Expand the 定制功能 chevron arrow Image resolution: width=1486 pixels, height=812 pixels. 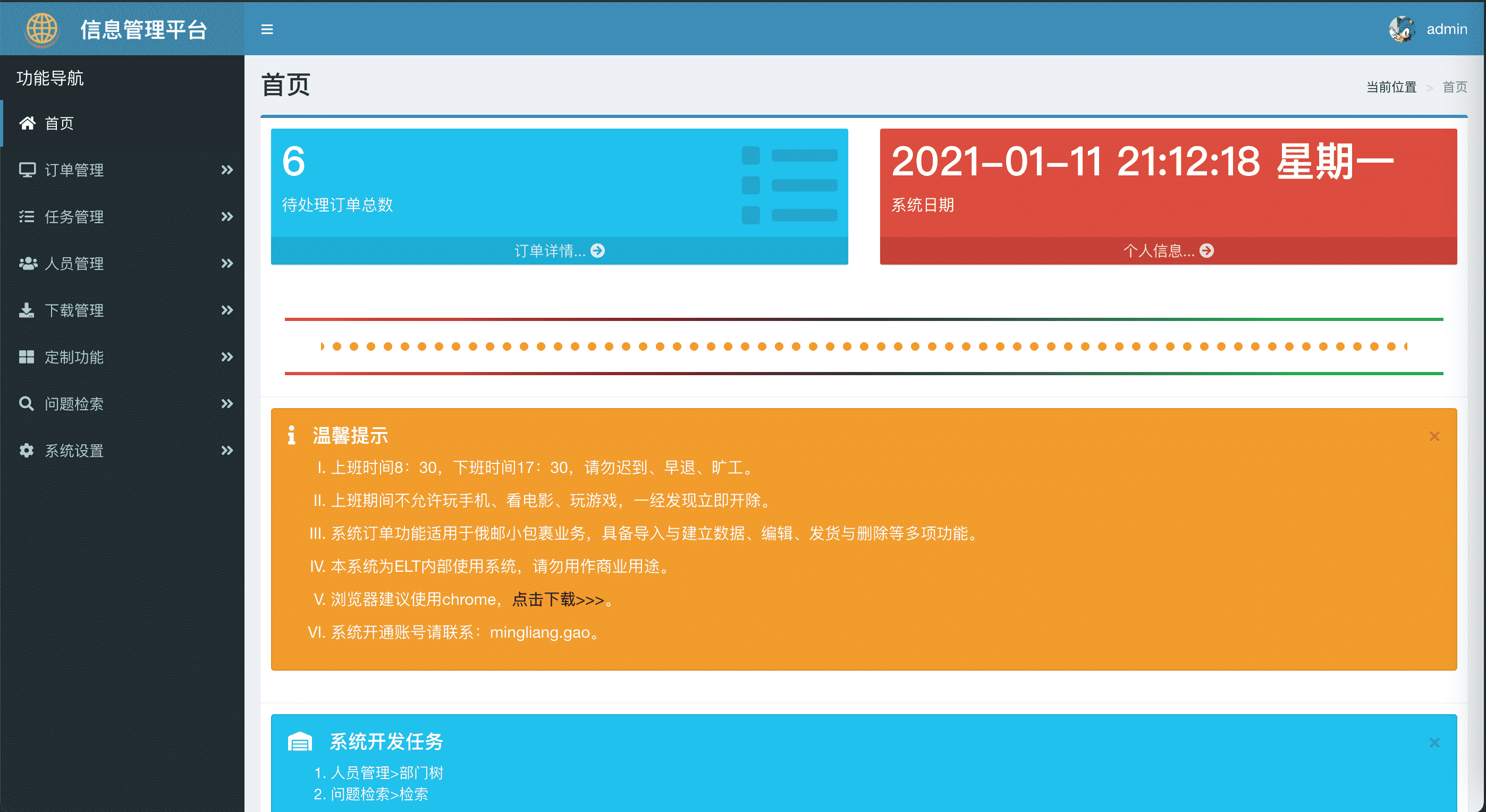227,357
